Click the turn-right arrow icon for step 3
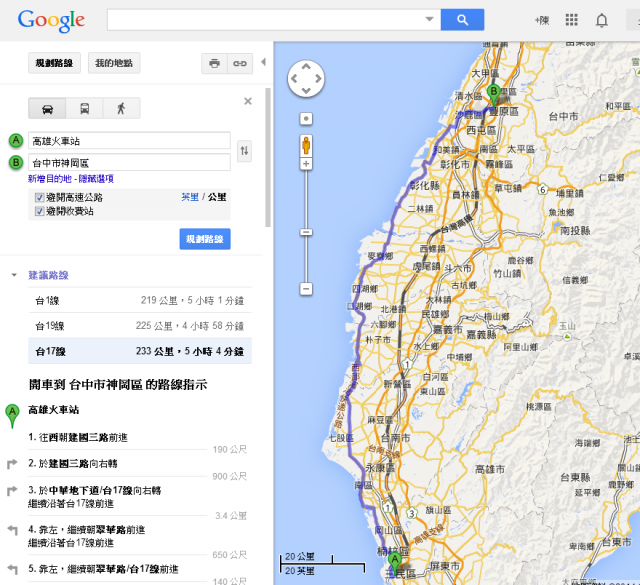 13,491
